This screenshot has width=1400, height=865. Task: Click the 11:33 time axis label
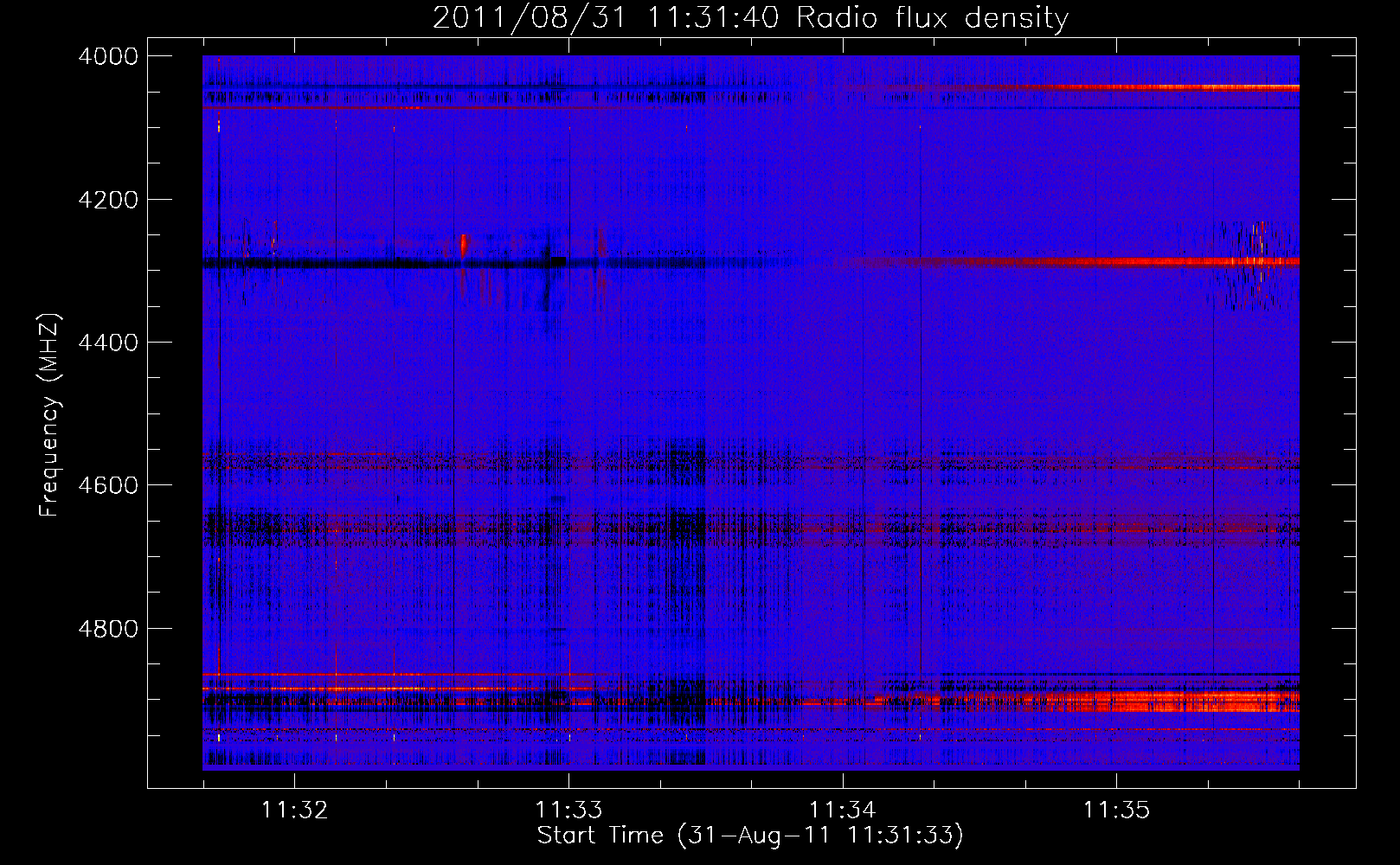tap(568, 810)
